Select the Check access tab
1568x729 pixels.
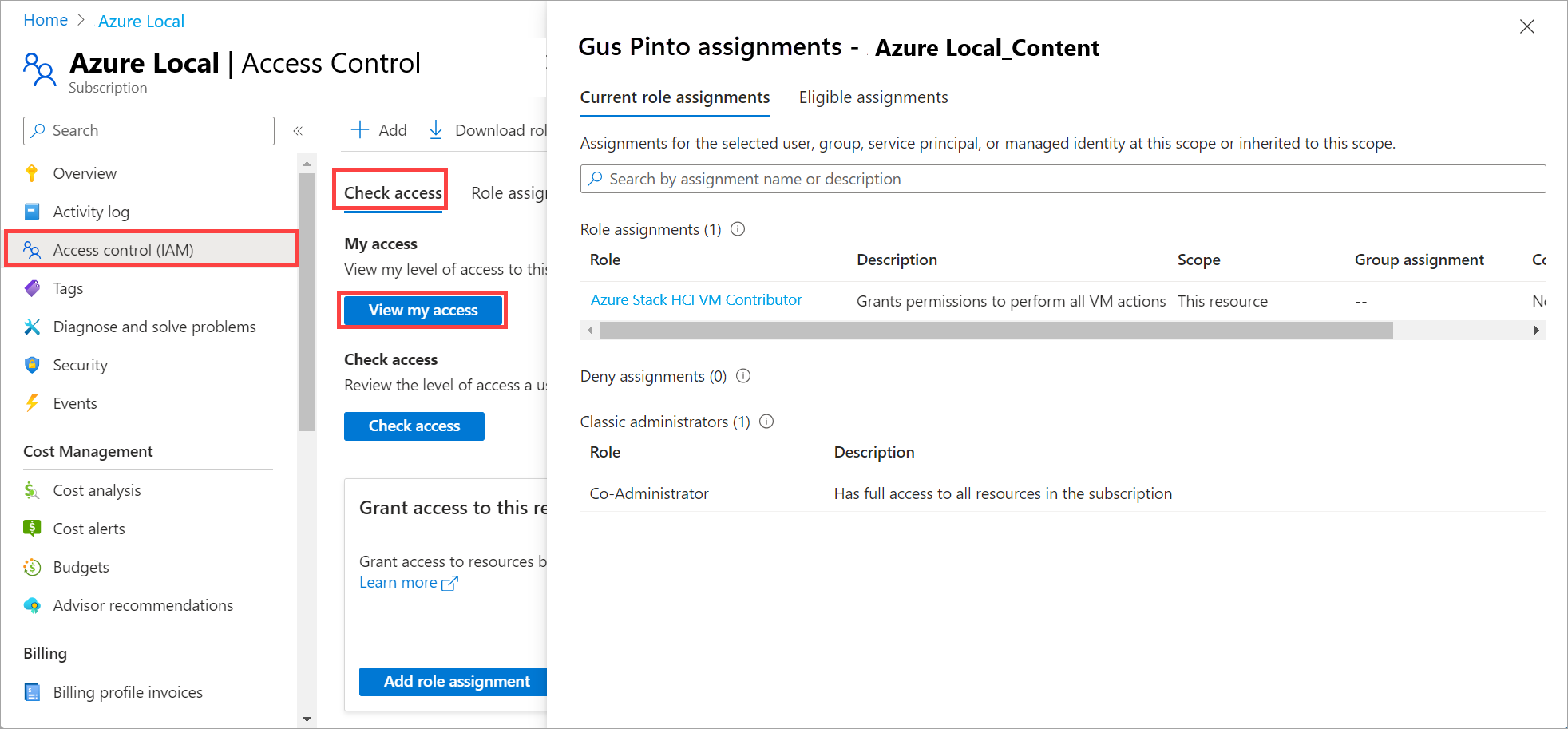pos(393,192)
